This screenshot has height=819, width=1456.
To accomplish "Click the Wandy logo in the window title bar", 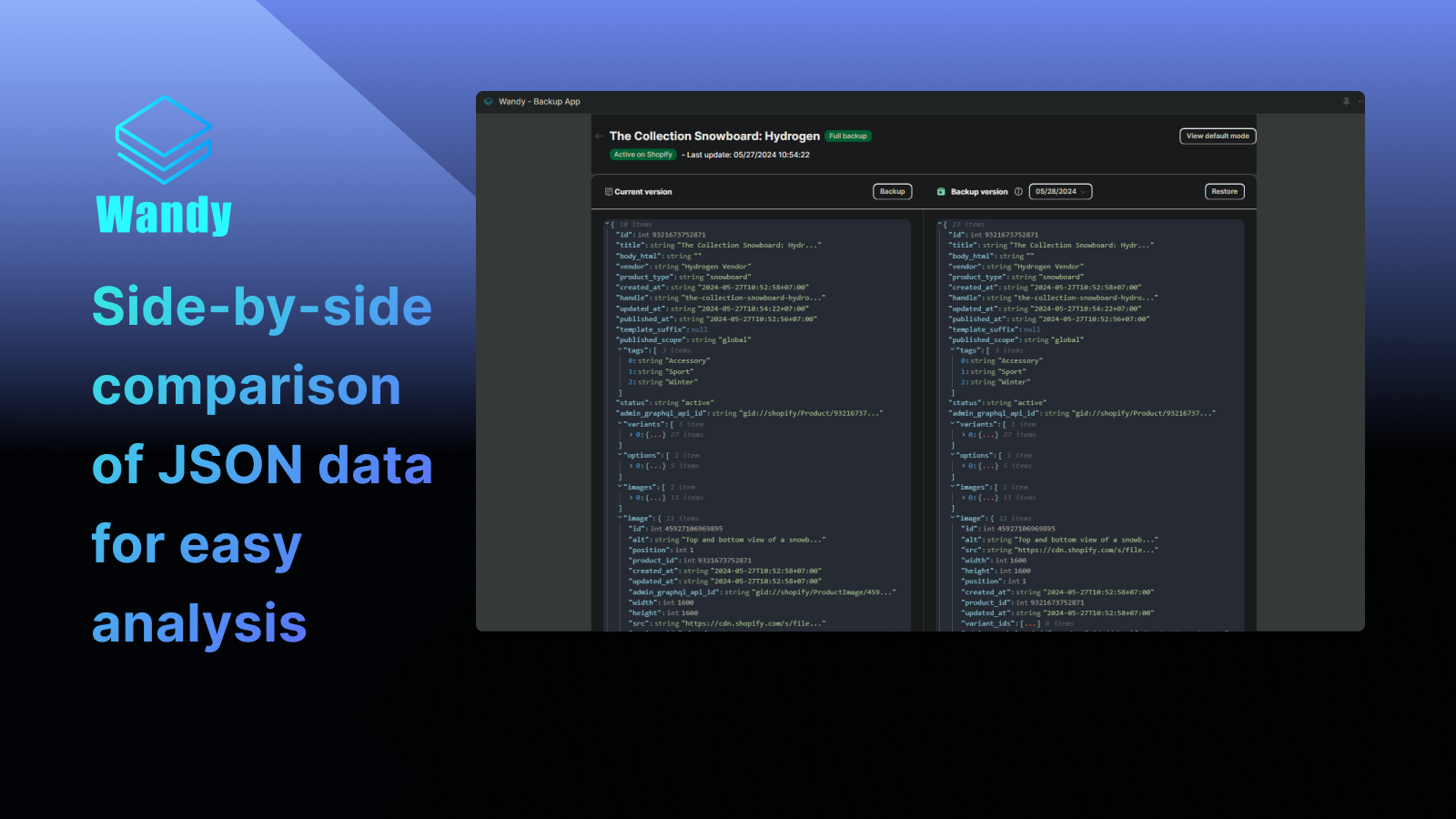I will pos(488,101).
